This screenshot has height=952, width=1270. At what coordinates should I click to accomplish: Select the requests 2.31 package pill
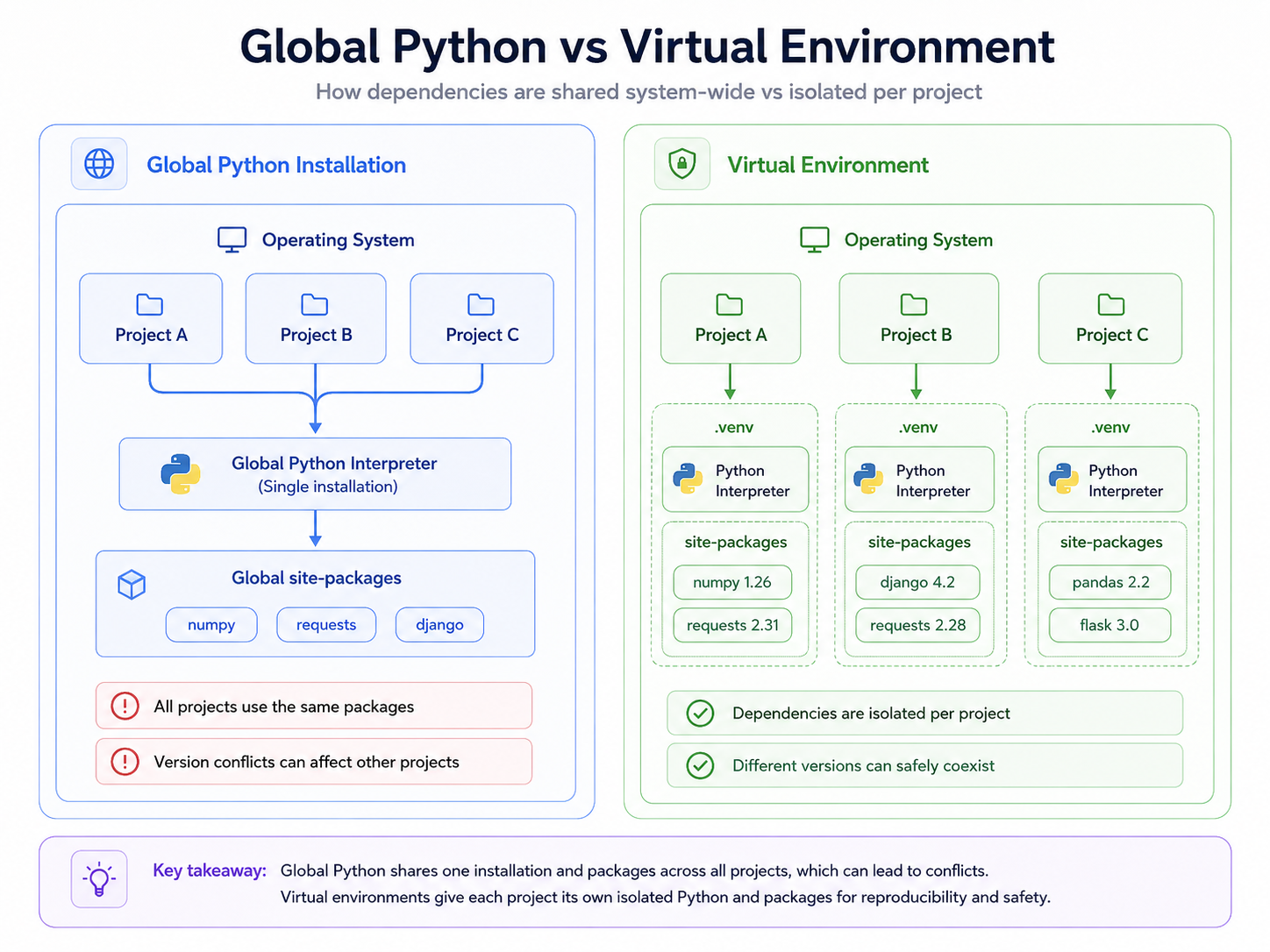click(732, 625)
